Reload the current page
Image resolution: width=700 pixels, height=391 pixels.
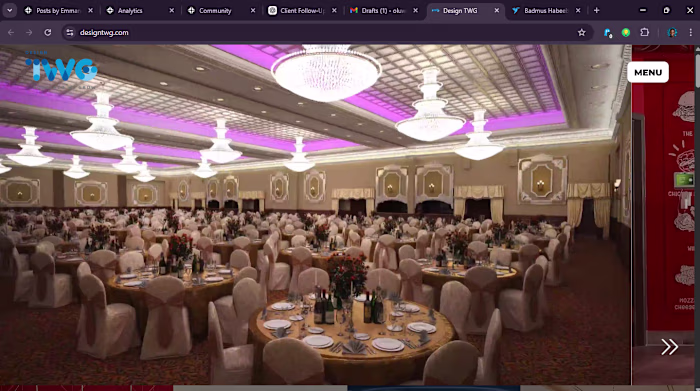[x=48, y=33]
